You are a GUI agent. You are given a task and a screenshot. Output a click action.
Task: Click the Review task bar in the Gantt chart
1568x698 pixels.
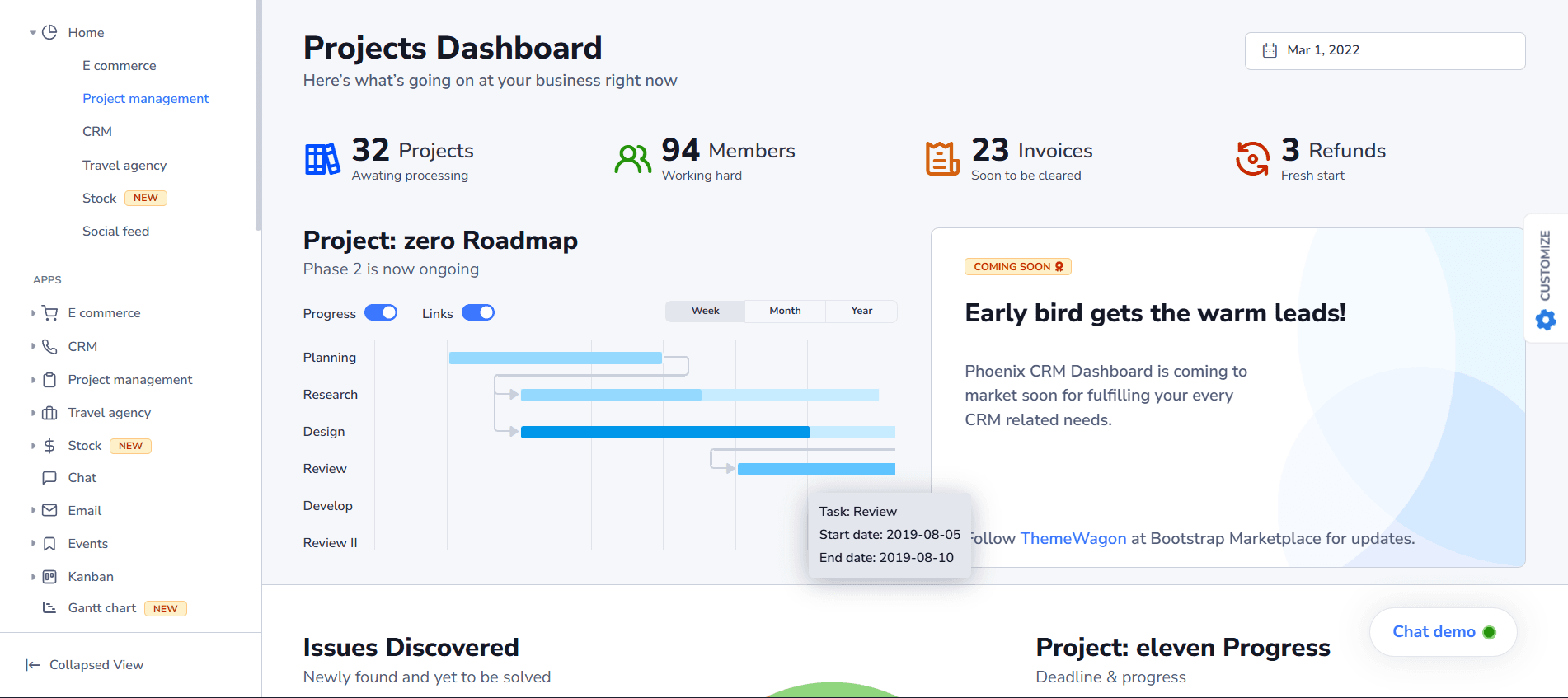(816, 469)
